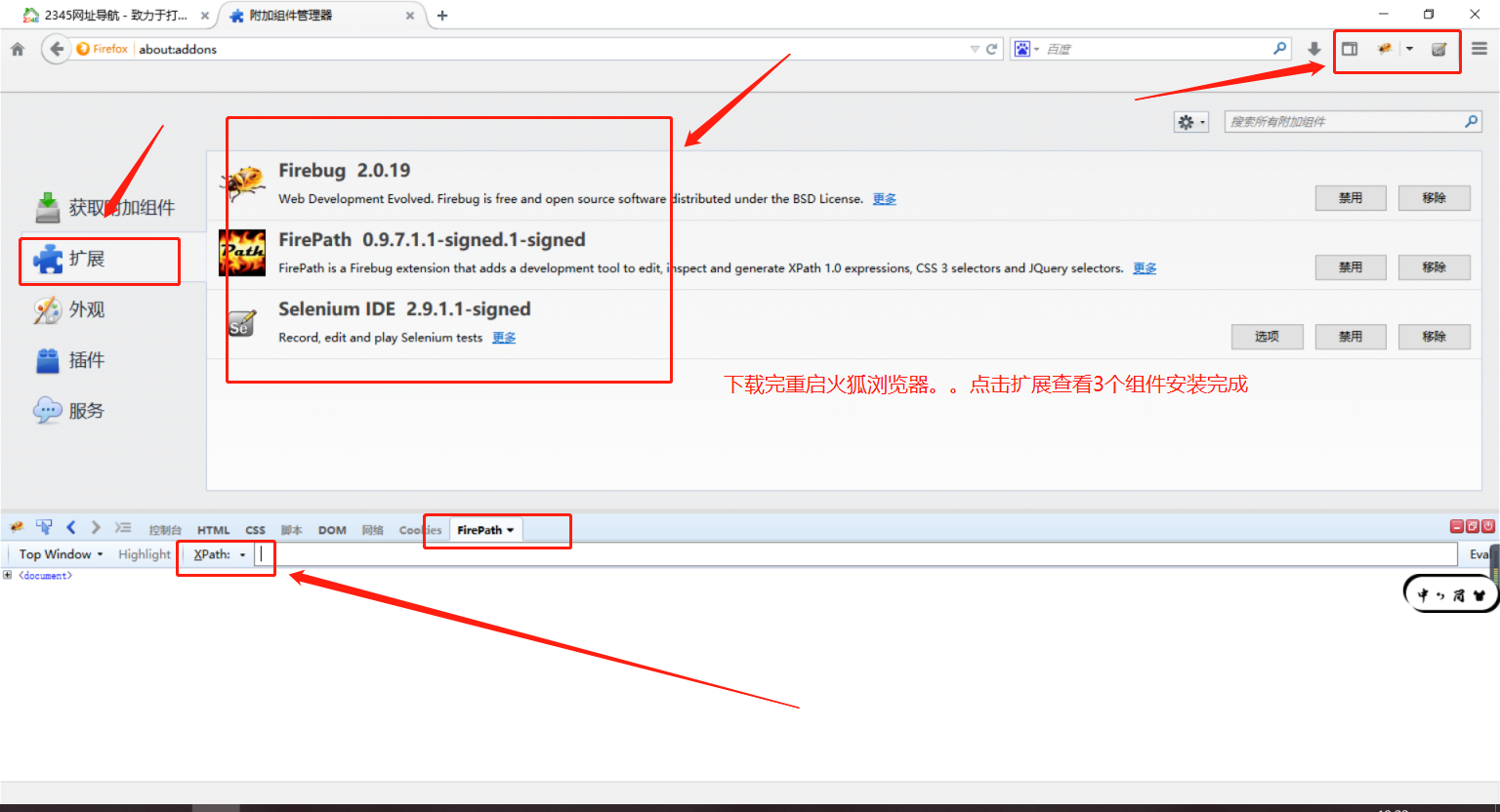Click the Selenium IDE extension icon
Screen dimensions: 1500x812
click(242, 323)
